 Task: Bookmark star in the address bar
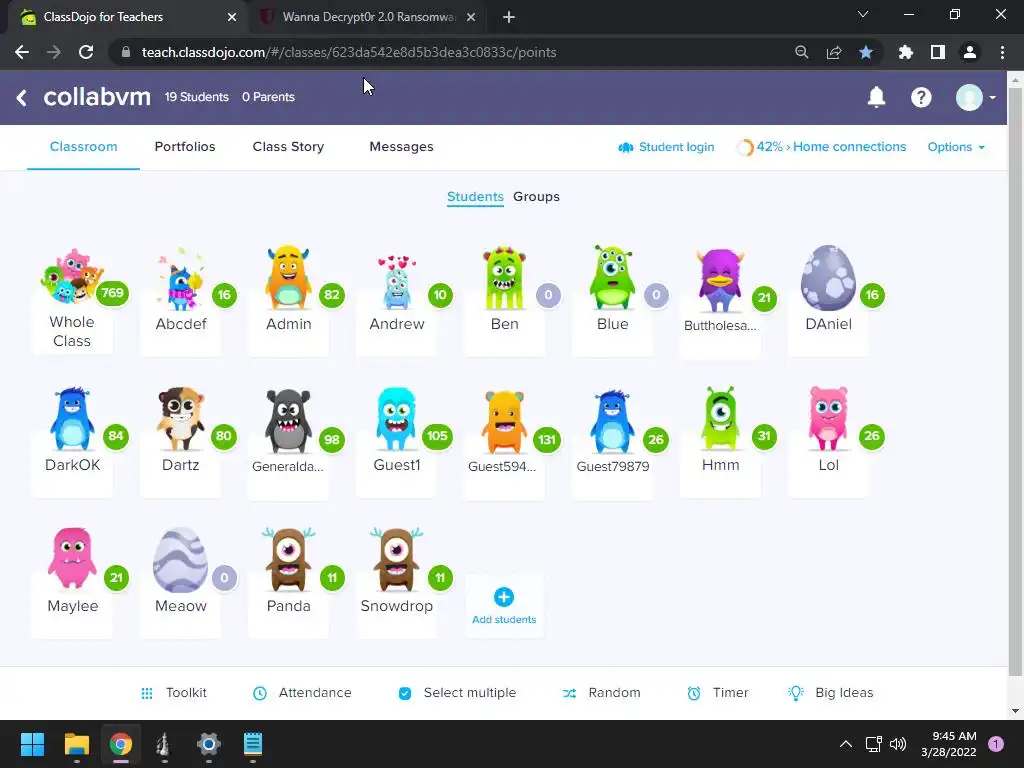click(866, 52)
